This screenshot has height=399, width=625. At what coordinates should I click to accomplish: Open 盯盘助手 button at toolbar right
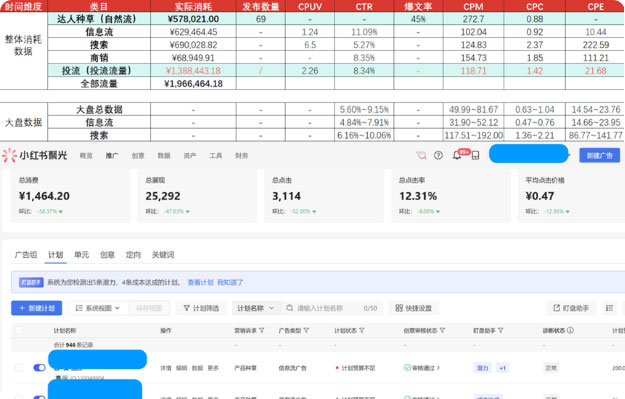click(571, 308)
